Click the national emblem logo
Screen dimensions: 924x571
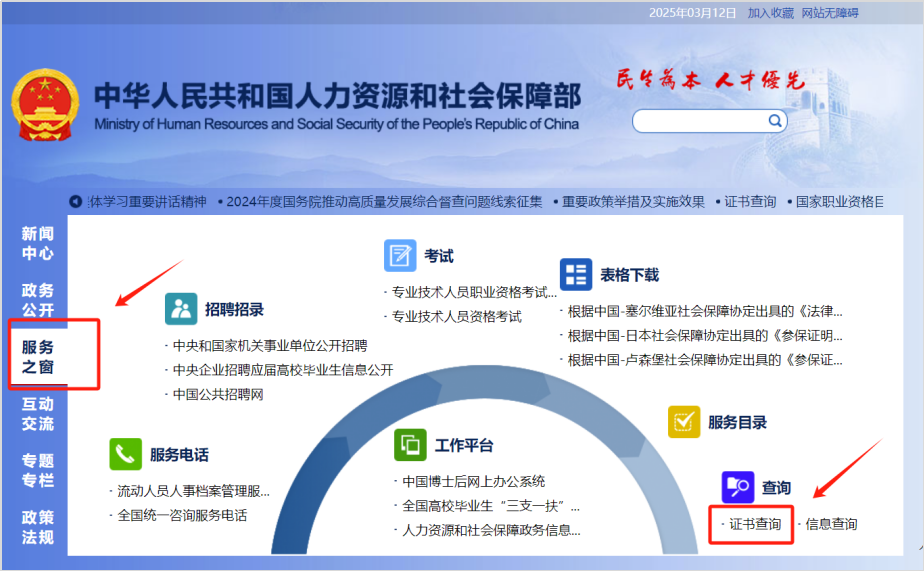coord(45,105)
